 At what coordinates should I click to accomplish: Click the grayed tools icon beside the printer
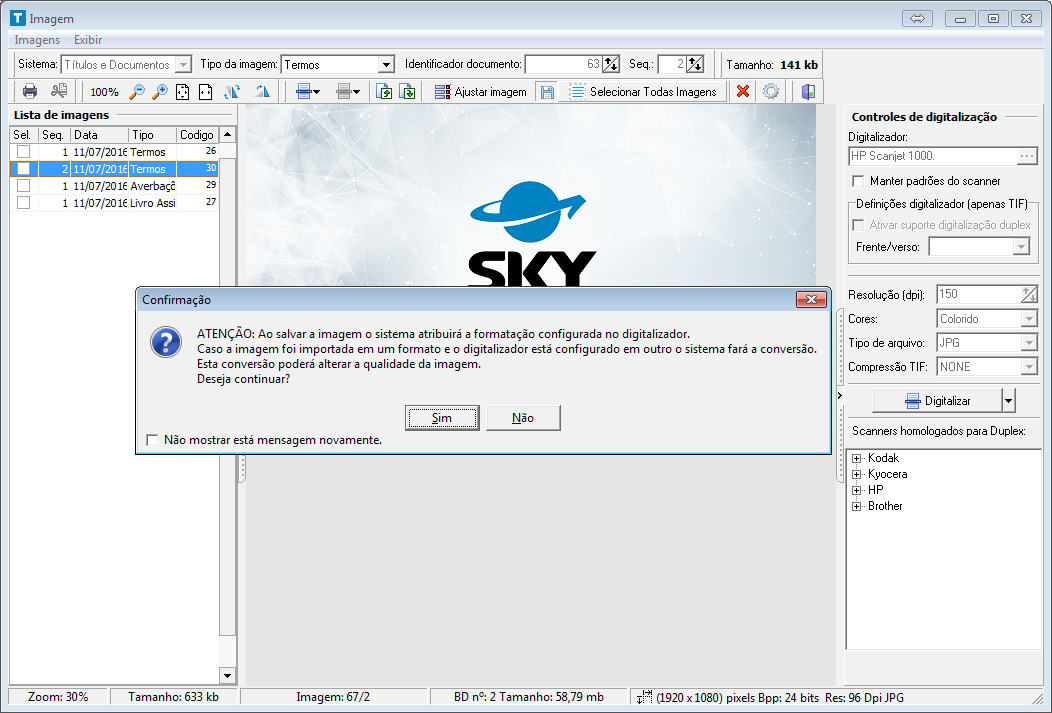click(x=59, y=91)
